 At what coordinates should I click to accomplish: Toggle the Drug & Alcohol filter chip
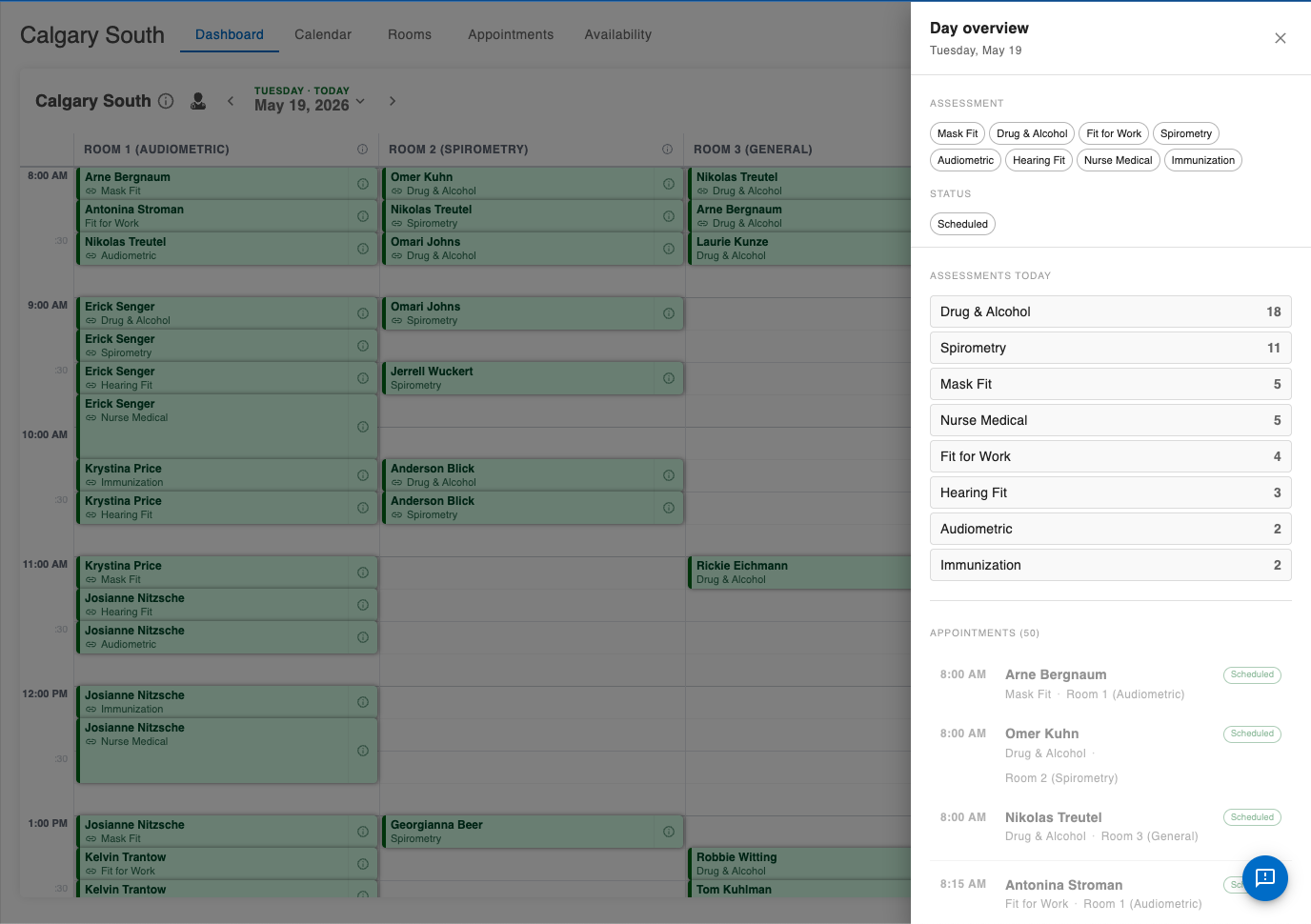1032,133
